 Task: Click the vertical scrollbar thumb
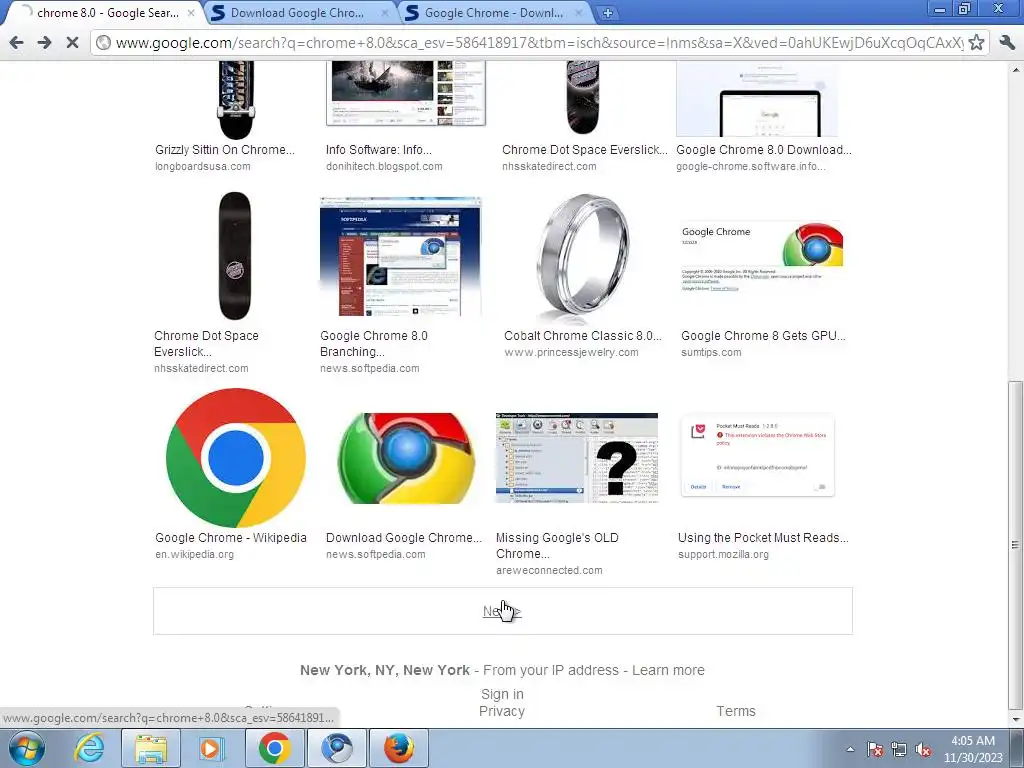point(1016,545)
